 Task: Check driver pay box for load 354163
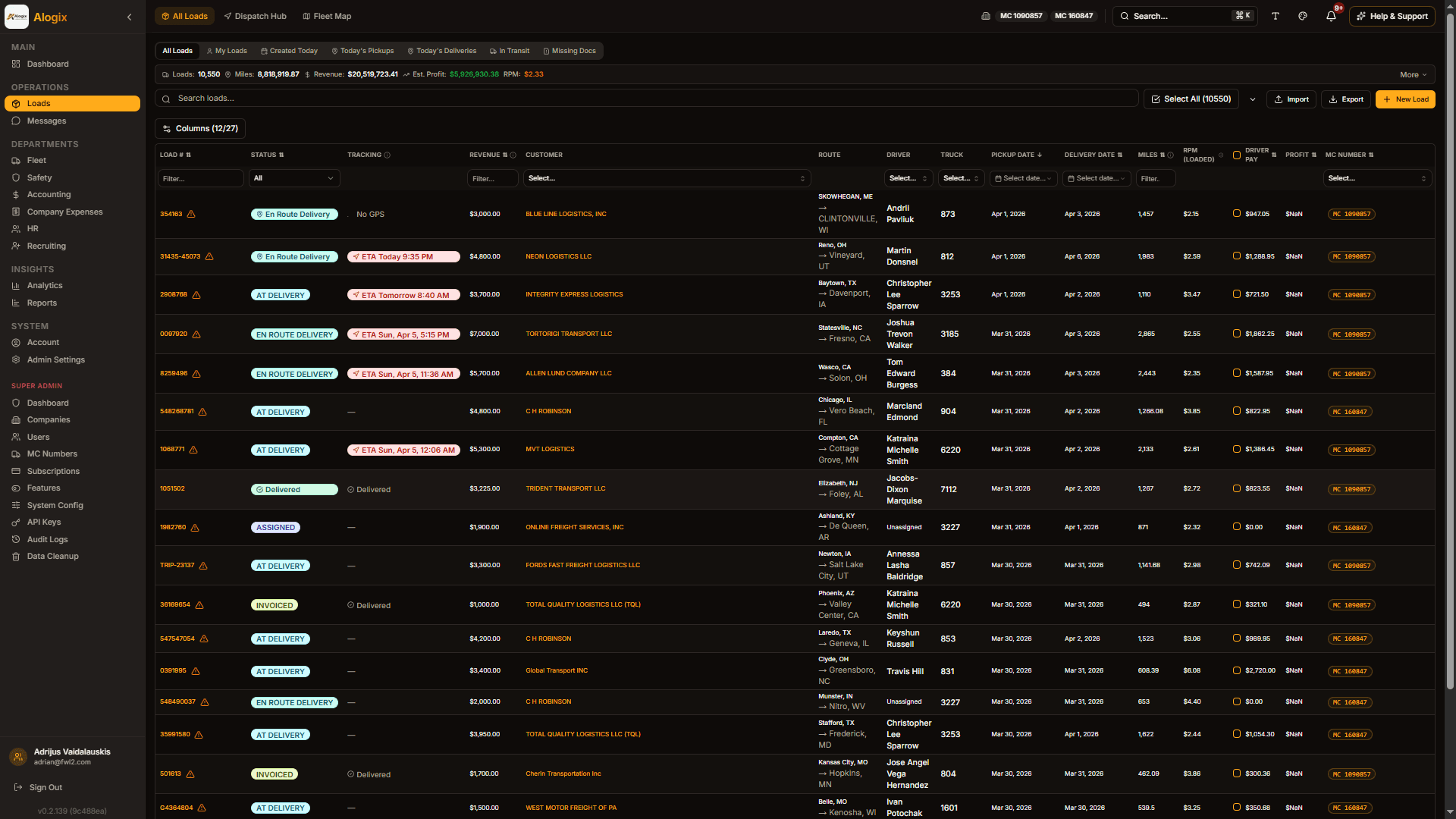point(1237,214)
